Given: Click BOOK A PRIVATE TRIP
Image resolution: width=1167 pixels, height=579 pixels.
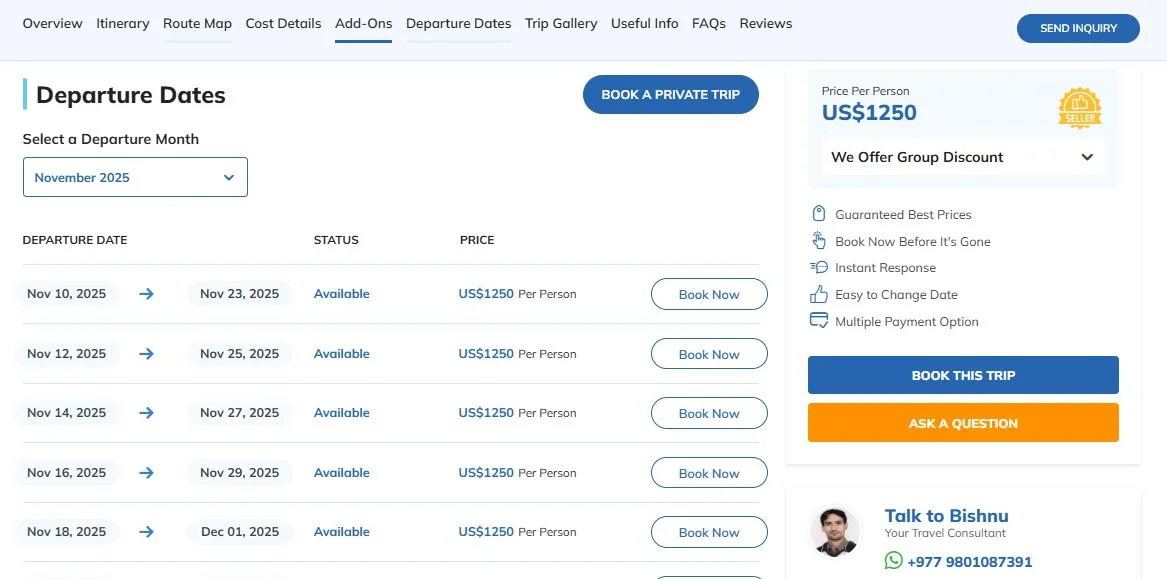Looking at the screenshot, I should (671, 94).
